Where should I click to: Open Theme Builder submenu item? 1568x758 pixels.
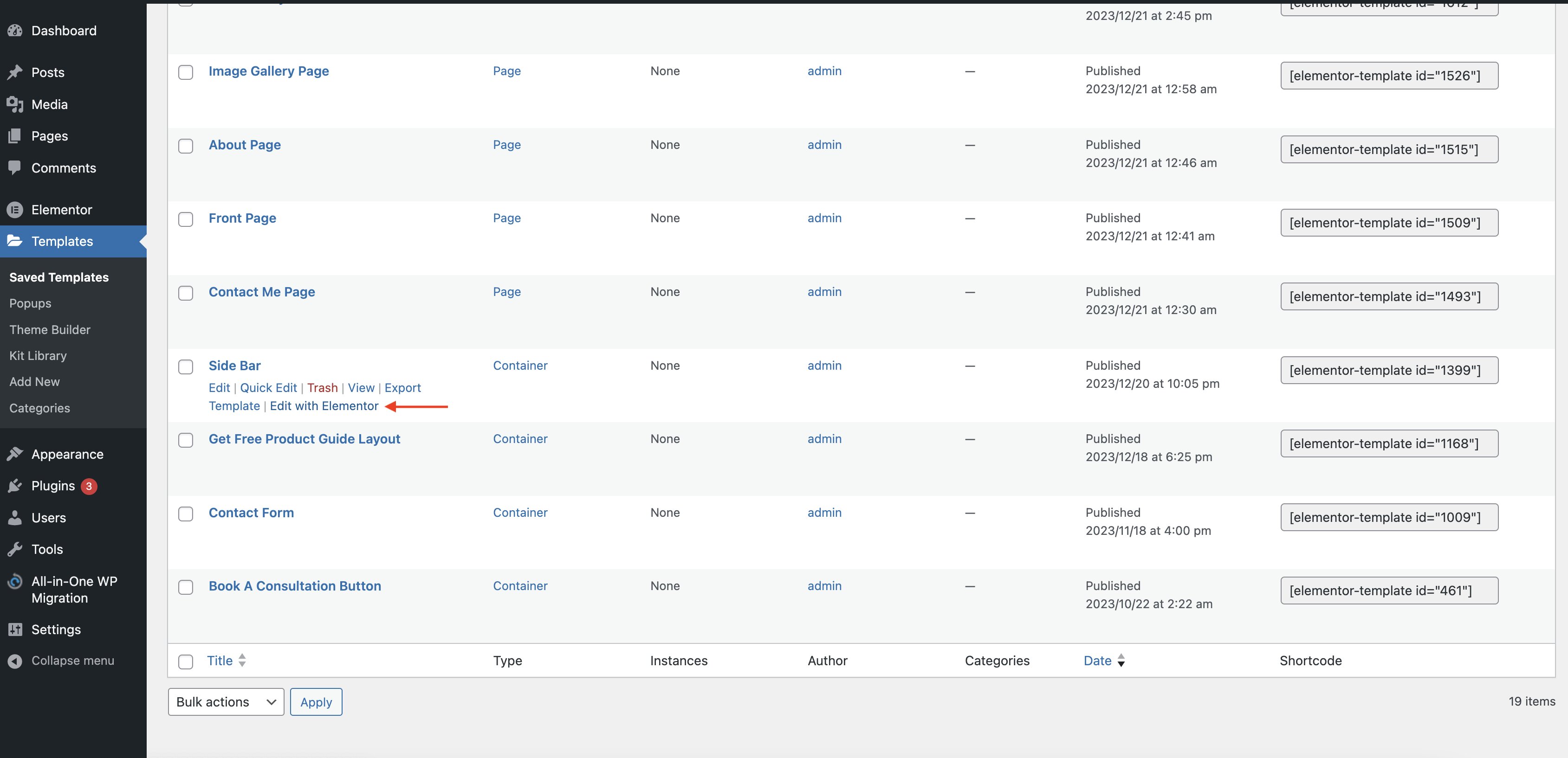50,330
